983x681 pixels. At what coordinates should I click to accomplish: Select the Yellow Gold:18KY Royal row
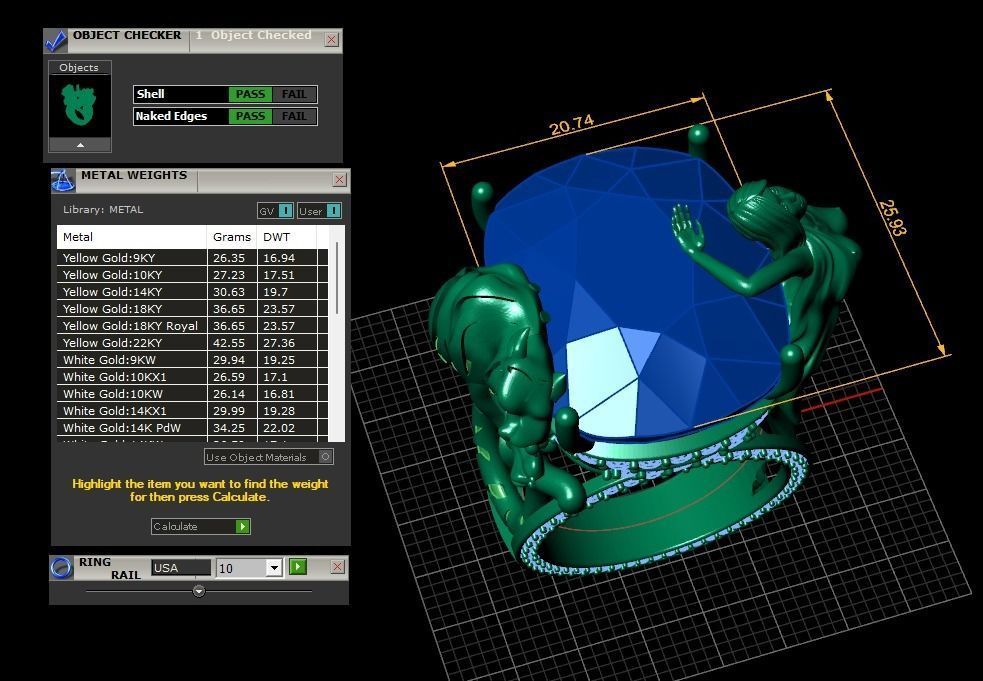coord(192,325)
